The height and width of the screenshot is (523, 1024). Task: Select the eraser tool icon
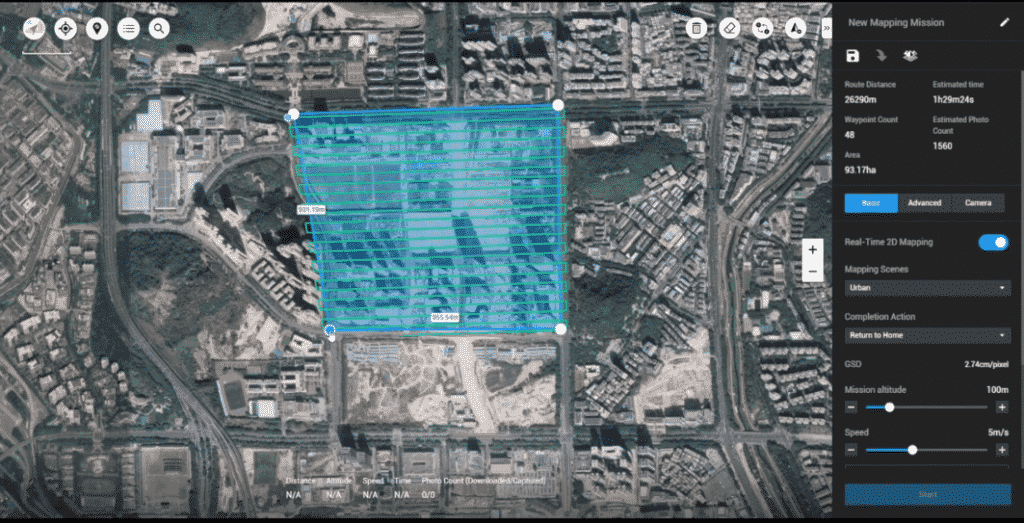click(x=729, y=28)
